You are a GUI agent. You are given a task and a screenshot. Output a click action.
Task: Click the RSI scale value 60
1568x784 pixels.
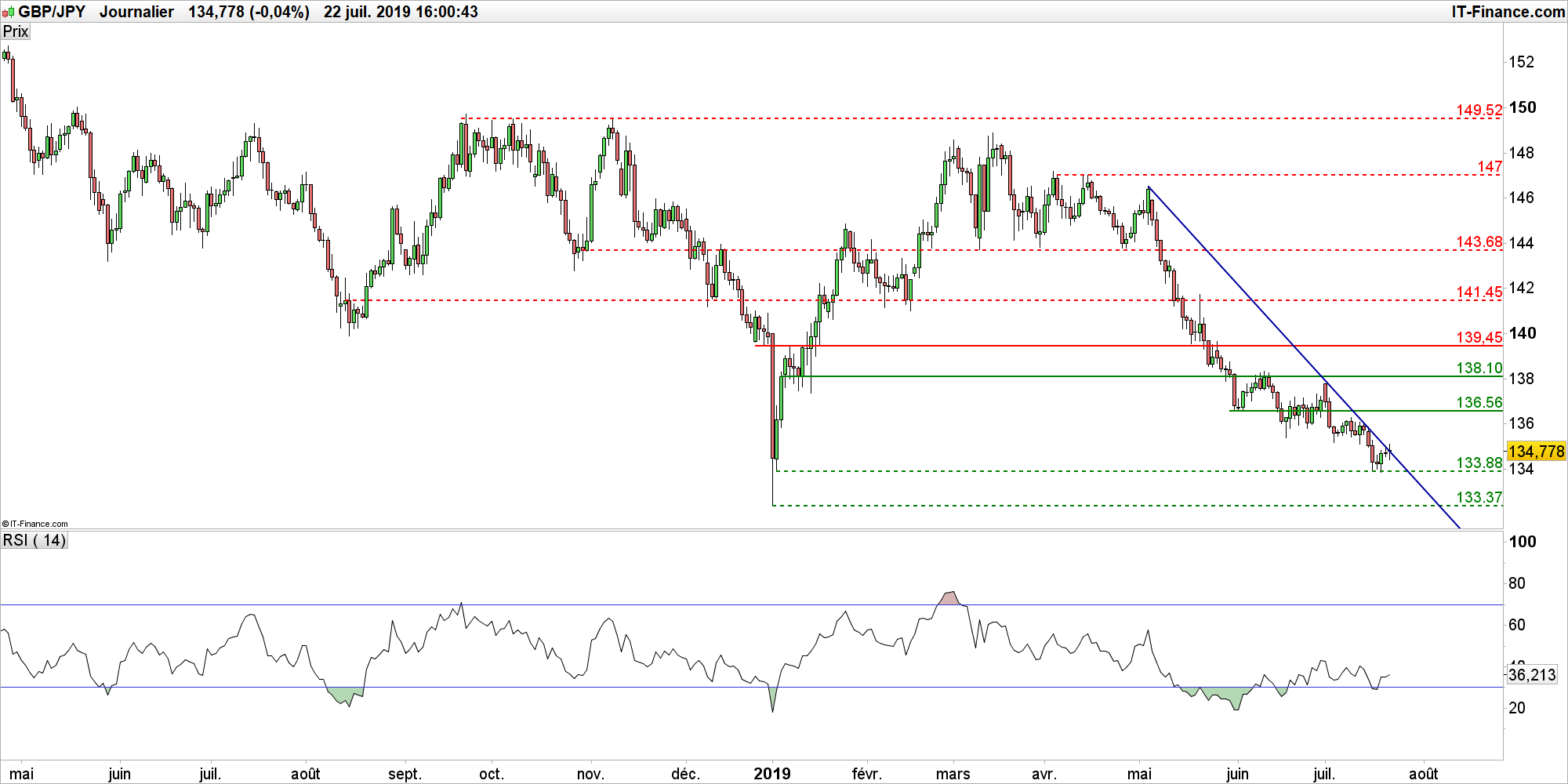tap(1517, 625)
